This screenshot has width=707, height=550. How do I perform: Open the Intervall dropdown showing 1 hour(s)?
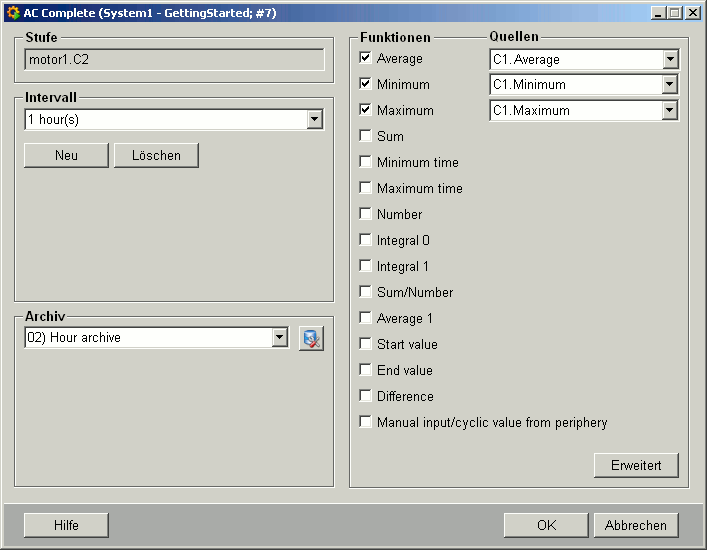pyautogui.click(x=315, y=120)
